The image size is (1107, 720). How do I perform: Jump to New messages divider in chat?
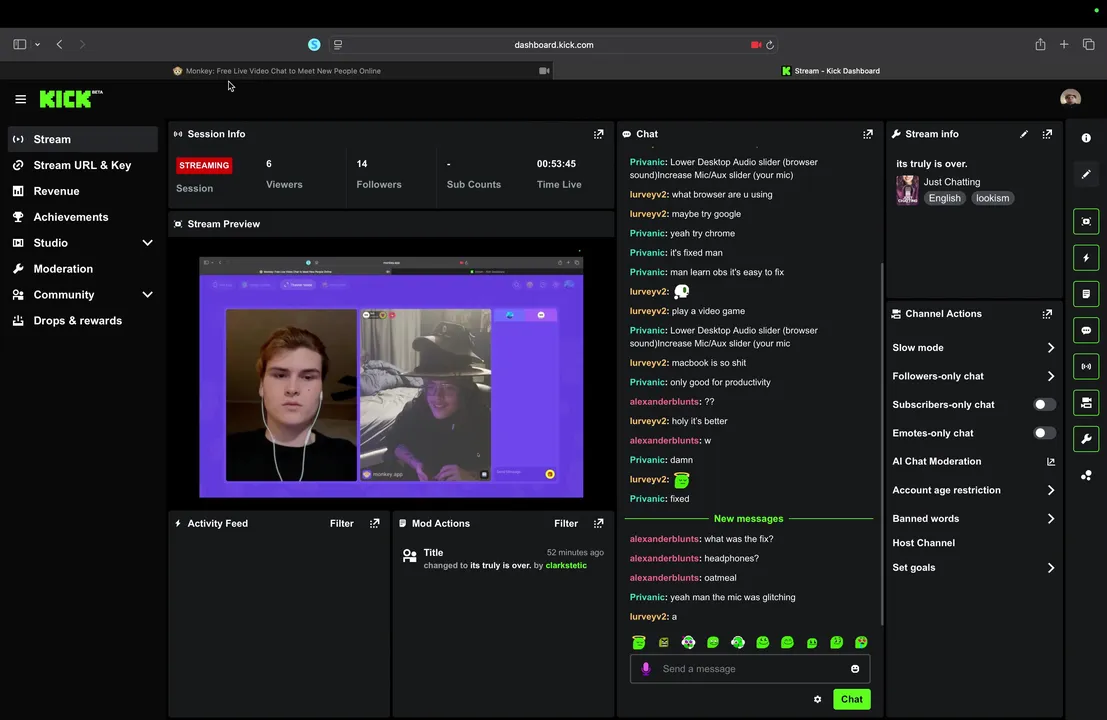tap(748, 519)
